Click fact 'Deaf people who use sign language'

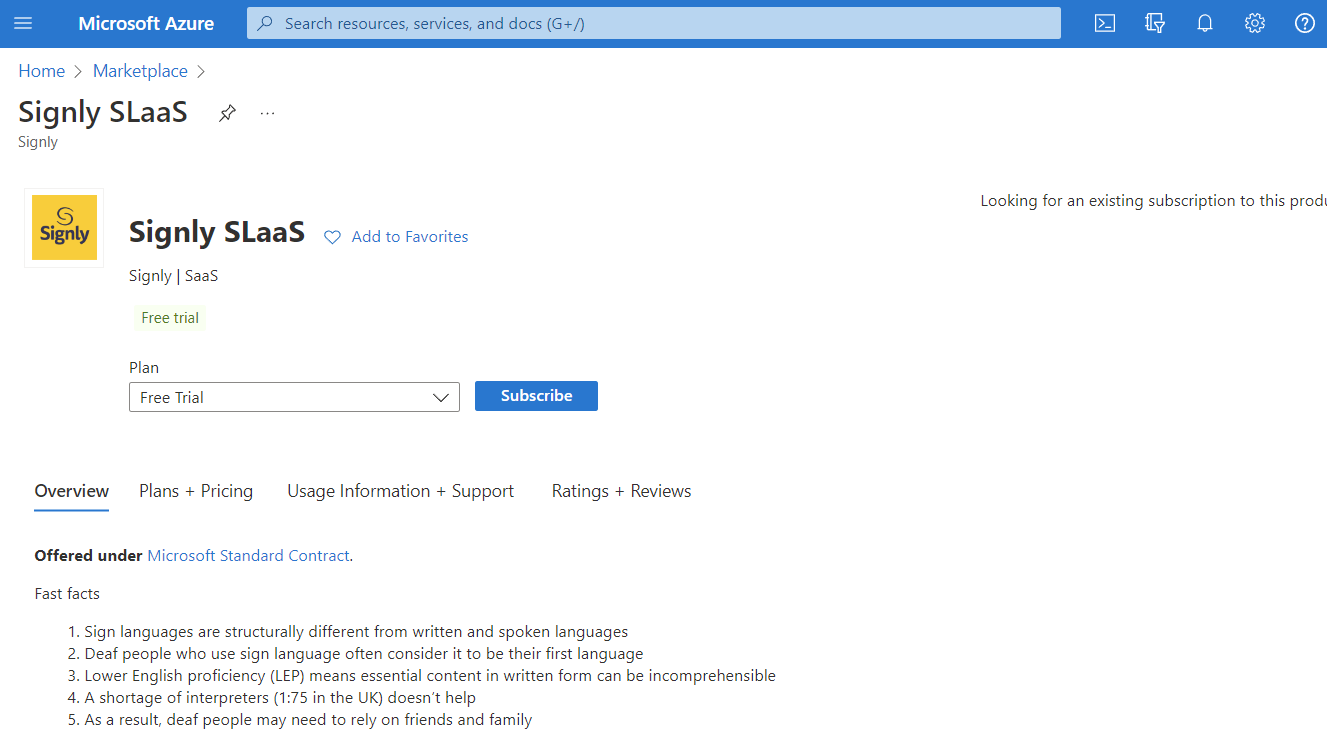[x=364, y=654]
